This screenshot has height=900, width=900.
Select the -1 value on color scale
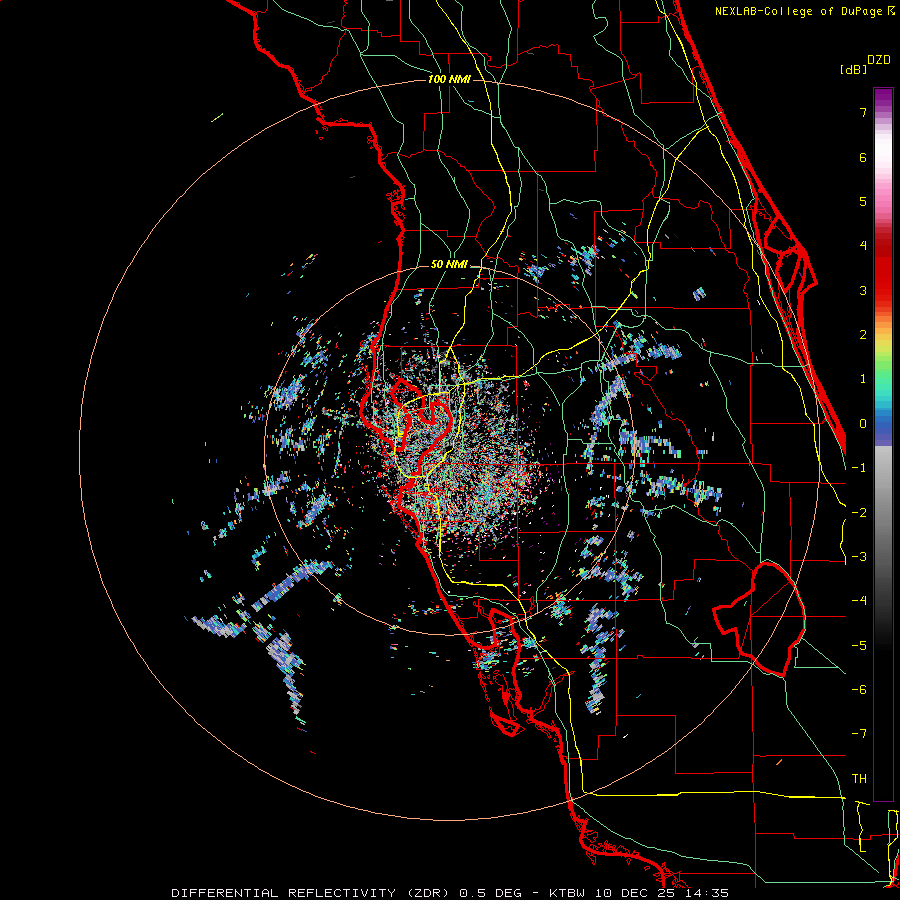point(859,468)
